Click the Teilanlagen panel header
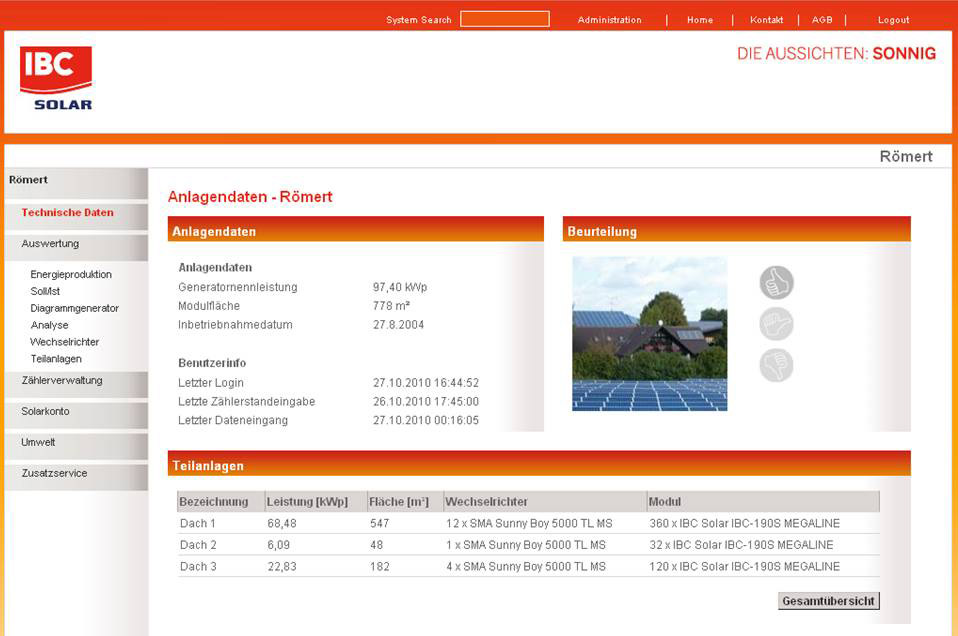This screenshot has width=958, height=636. coord(539,464)
